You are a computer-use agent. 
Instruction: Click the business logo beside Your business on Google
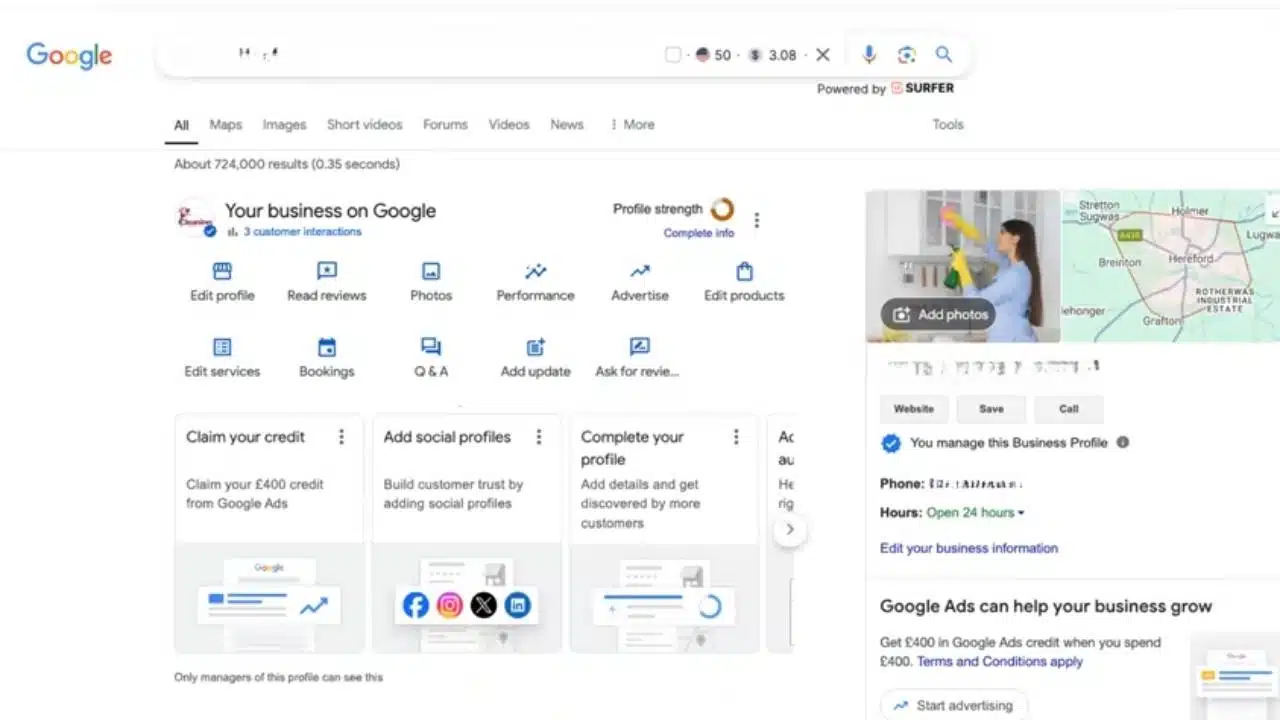tap(195, 217)
